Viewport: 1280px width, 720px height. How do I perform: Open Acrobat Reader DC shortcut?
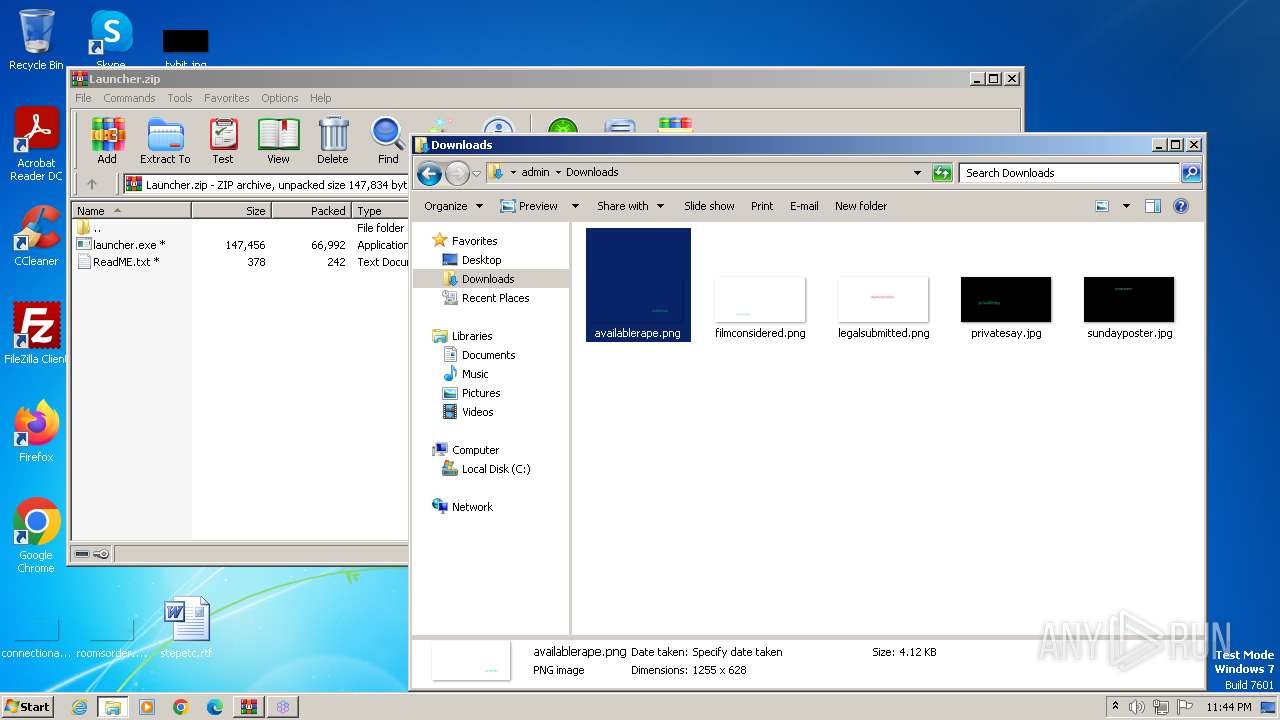tap(36, 144)
